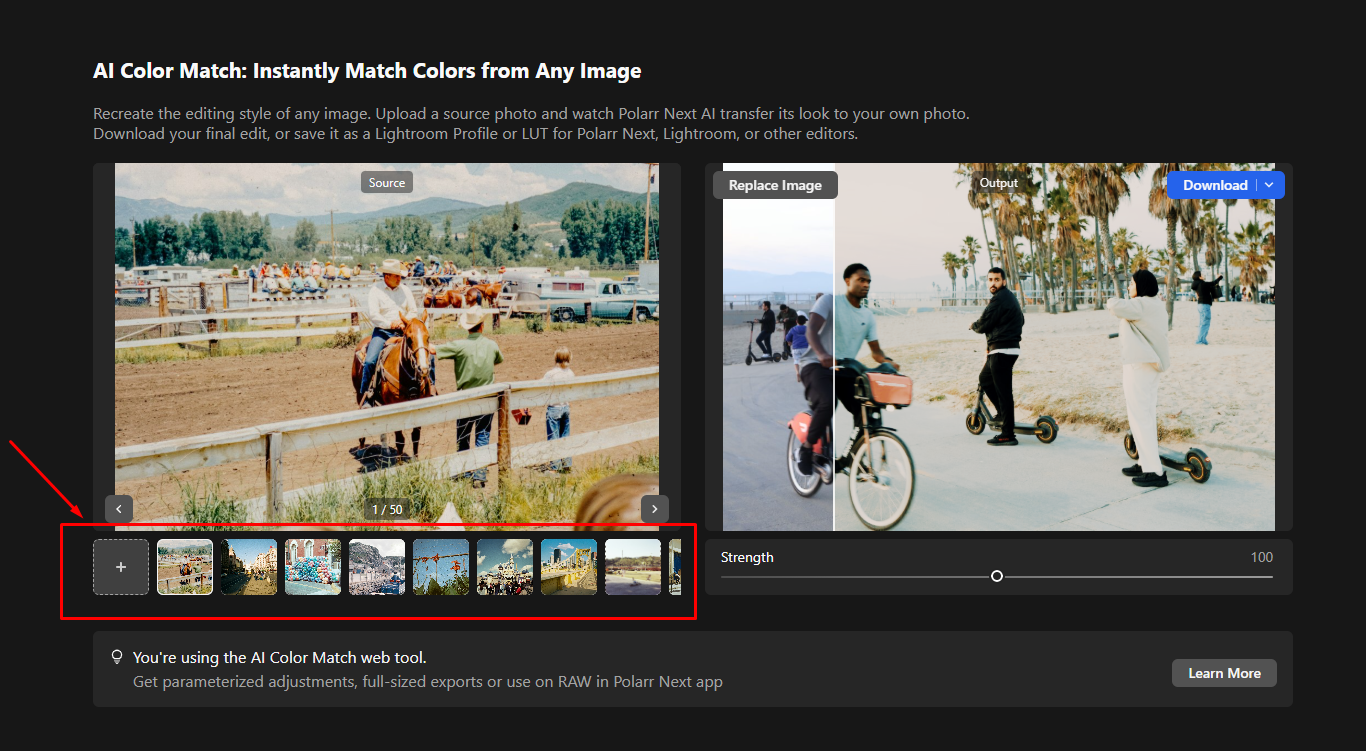The width and height of the screenshot is (1366, 751).
Task: Click the blue Download button
Action: [x=1216, y=185]
